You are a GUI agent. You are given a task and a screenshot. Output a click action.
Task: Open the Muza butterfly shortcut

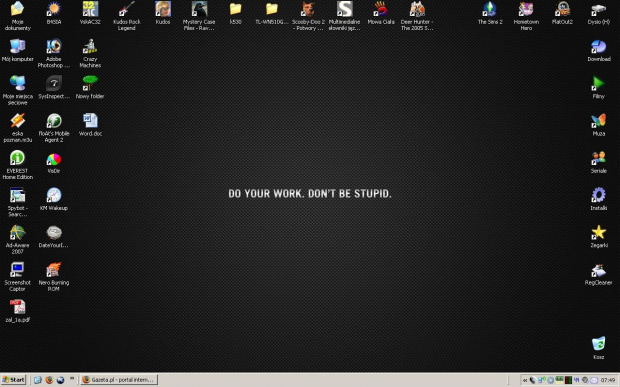tap(599, 125)
